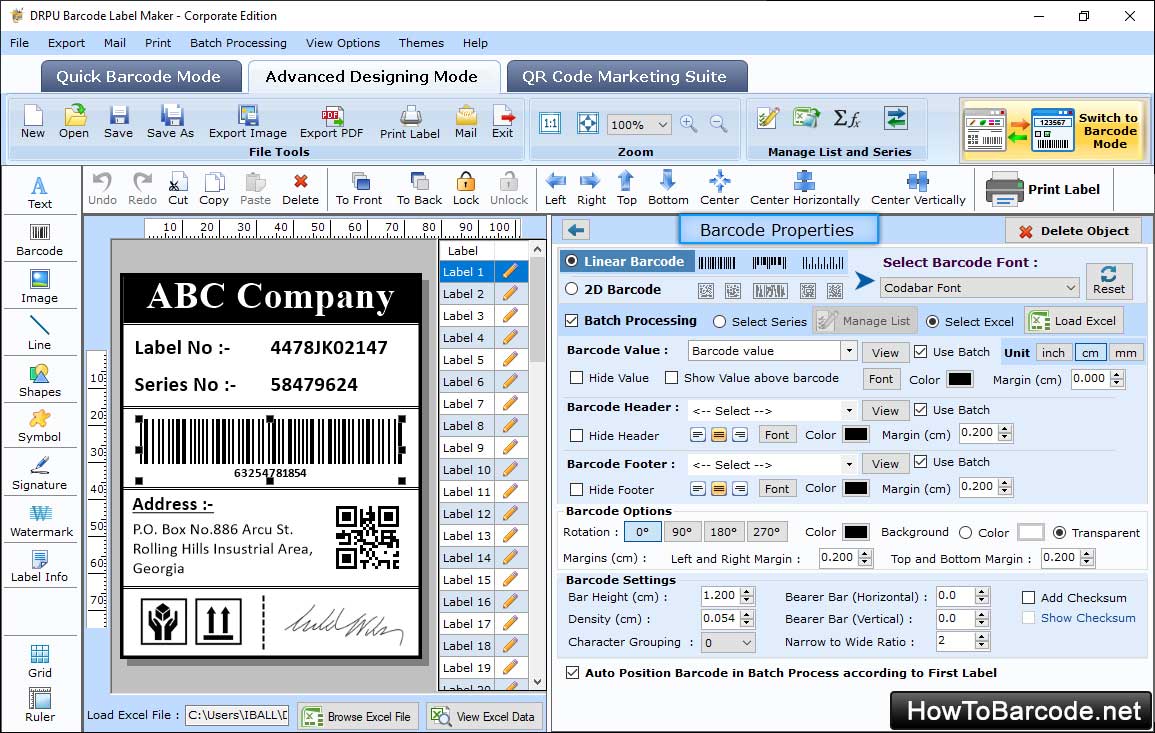Click the zoom-in magnifier icon

coord(689,124)
